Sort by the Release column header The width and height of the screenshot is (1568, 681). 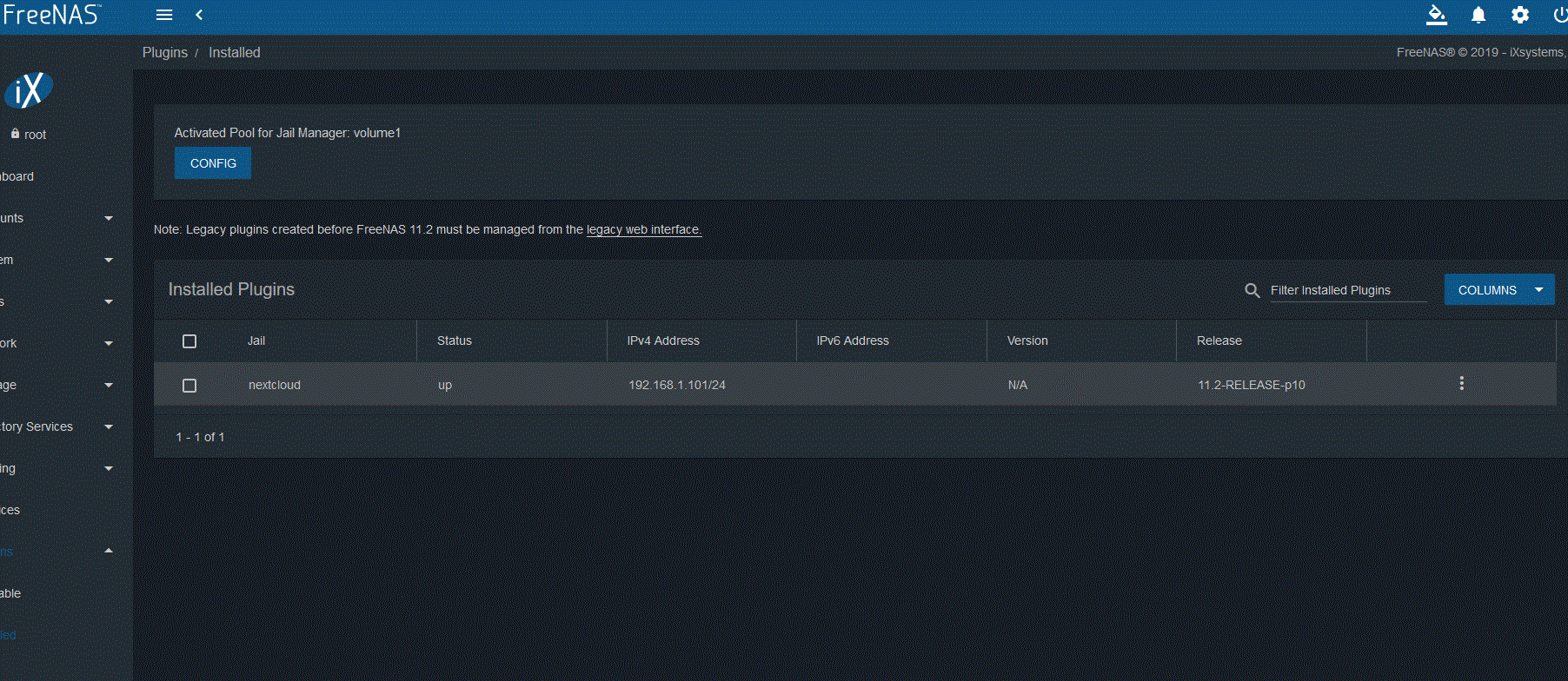[x=1219, y=340]
